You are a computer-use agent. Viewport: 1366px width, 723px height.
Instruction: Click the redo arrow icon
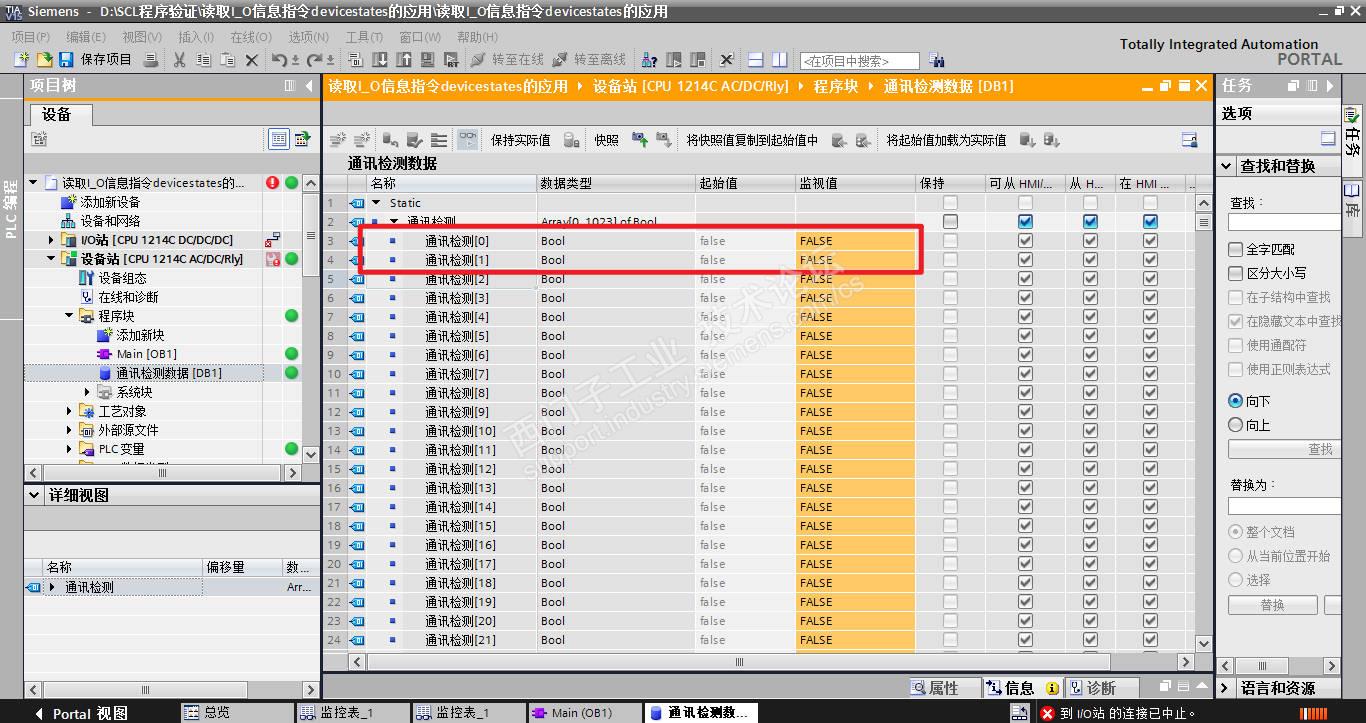[316, 60]
